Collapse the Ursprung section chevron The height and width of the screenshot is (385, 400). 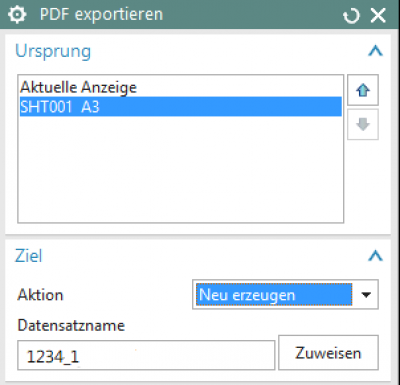[x=375, y=51]
